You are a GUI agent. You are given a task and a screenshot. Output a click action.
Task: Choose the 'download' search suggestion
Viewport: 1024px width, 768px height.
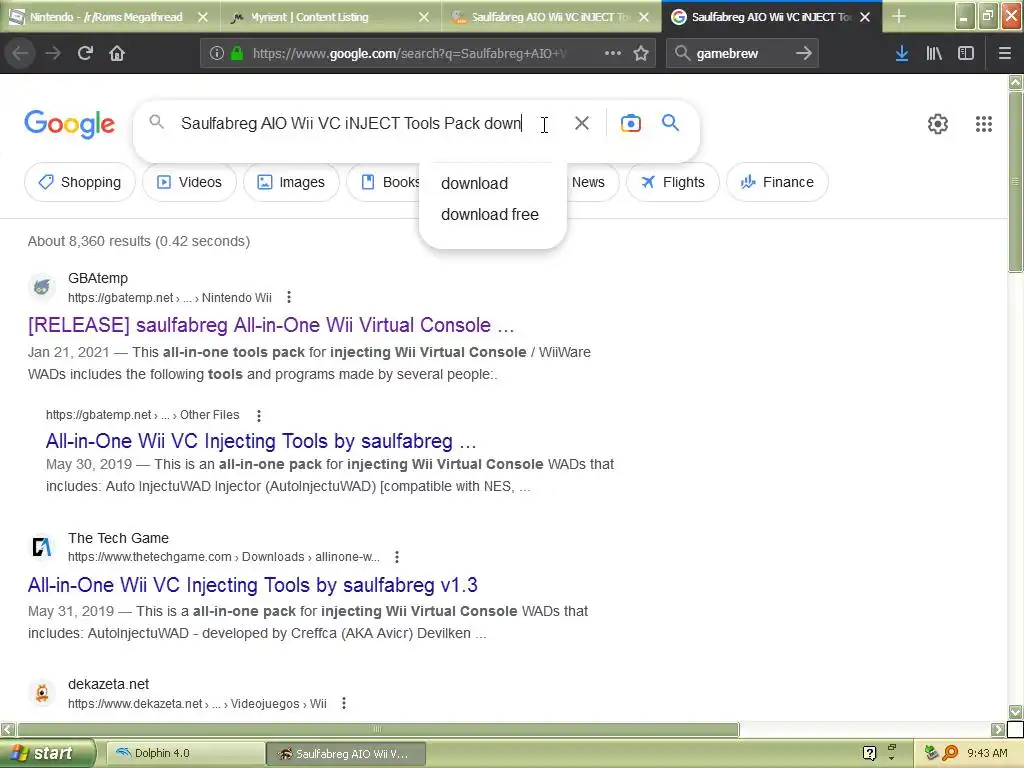tap(474, 184)
